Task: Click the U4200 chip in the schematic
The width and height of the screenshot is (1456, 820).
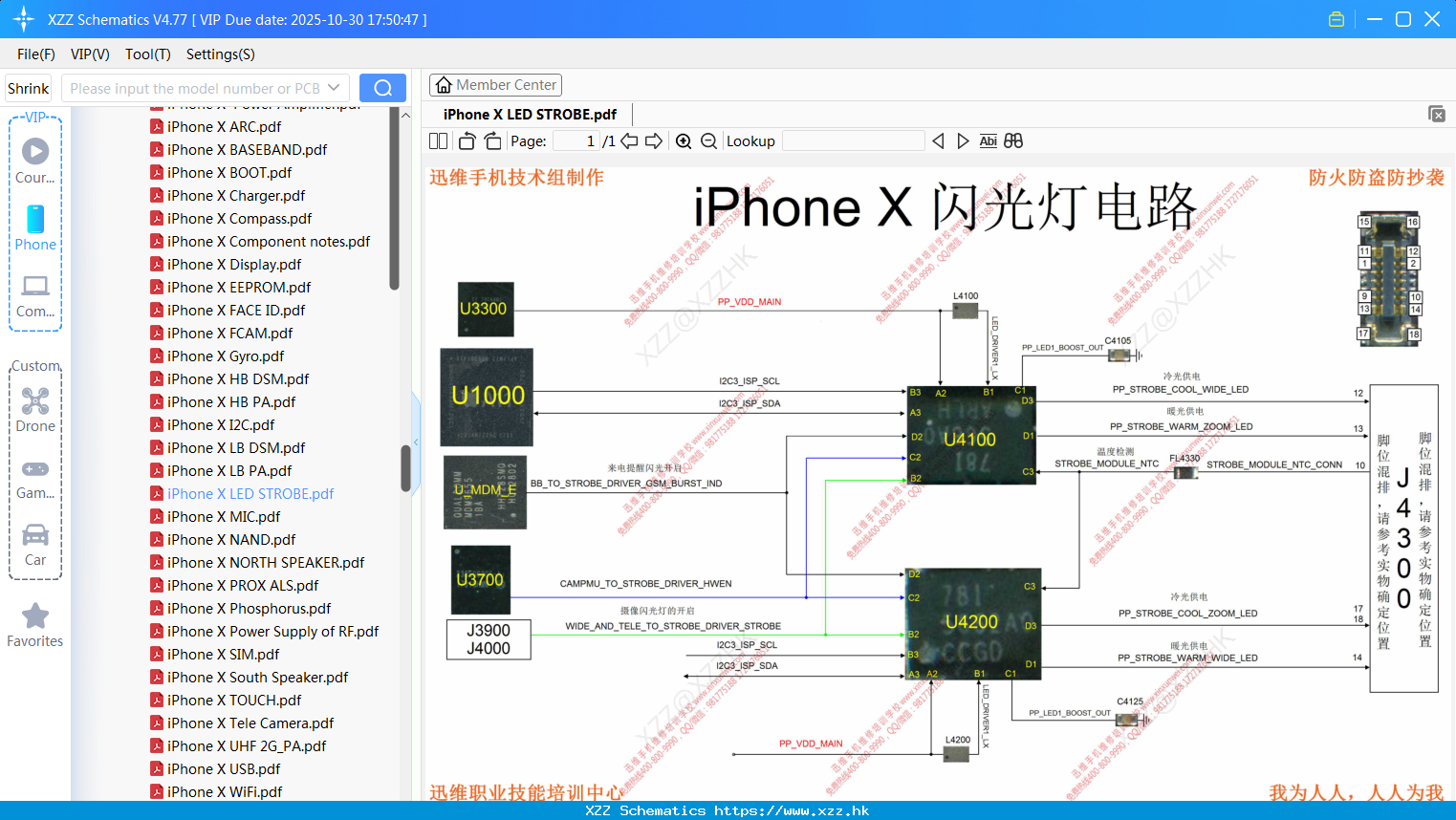Action: (972, 624)
